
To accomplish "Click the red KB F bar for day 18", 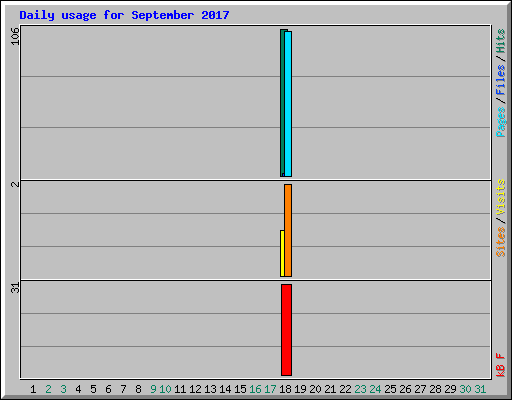I will coord(286,330).
